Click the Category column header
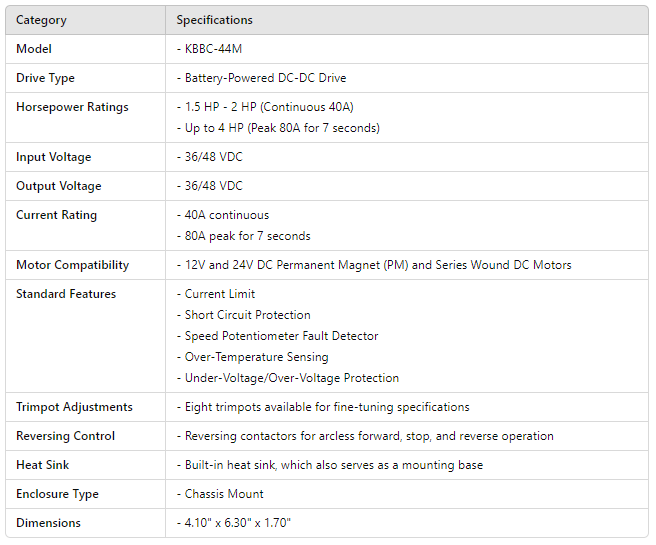The height and width of the screenshot is (545, 656). tap(43, 20)
